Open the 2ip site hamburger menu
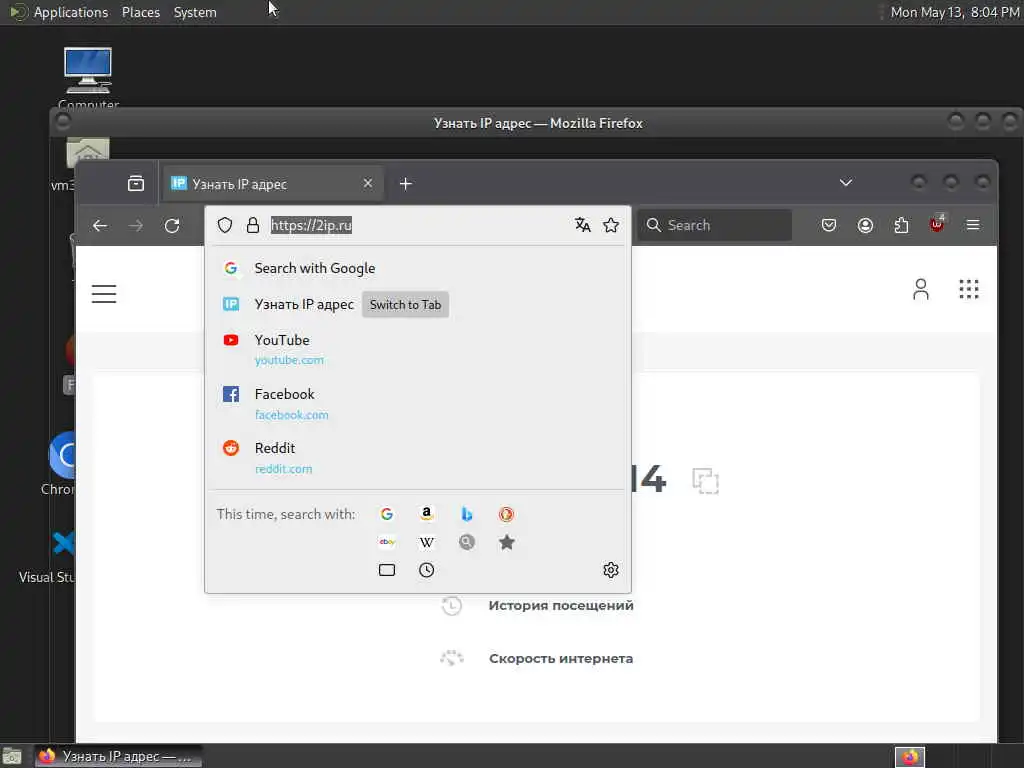 104,294
